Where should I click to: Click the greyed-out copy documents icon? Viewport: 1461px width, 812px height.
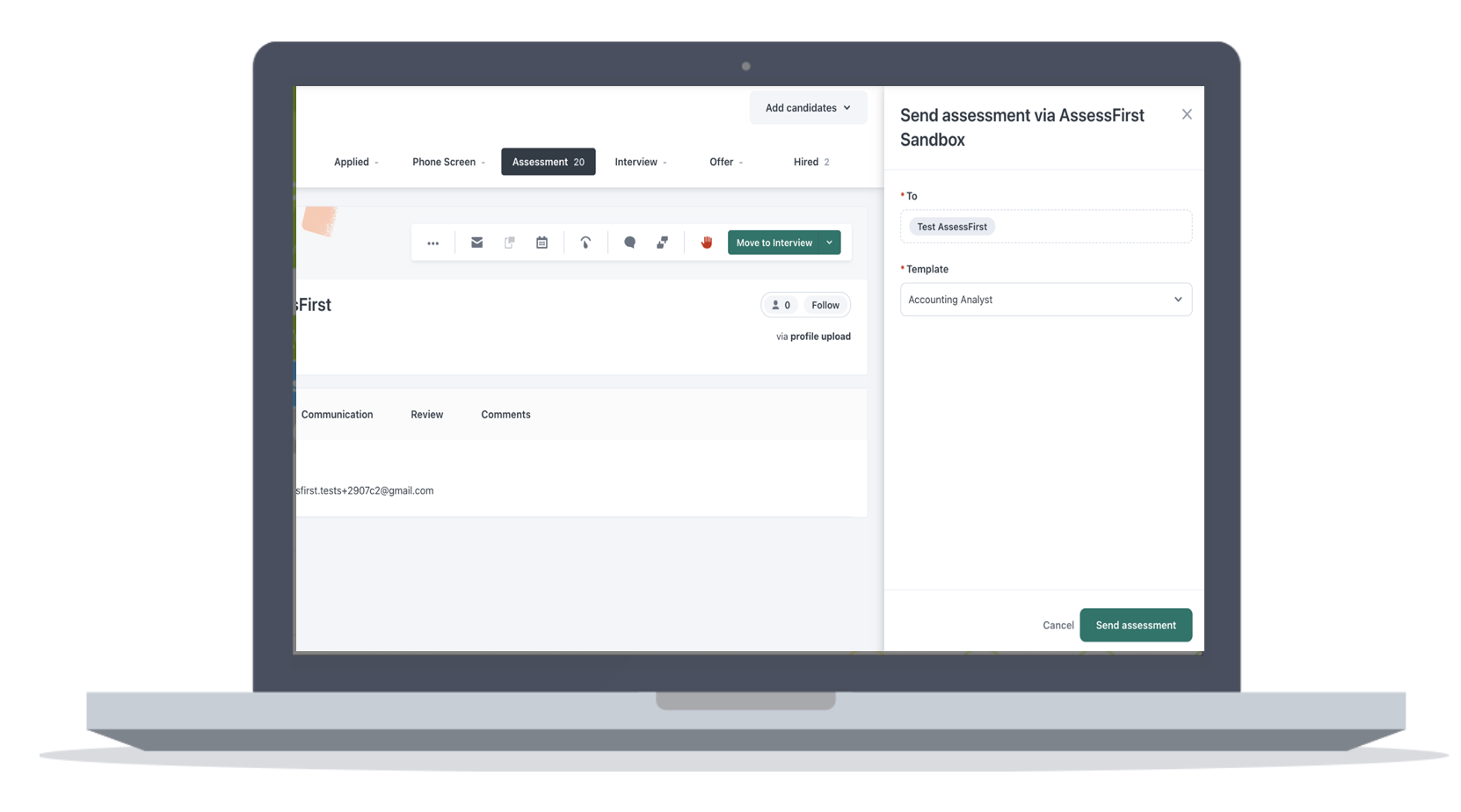(x=509, y=243)
